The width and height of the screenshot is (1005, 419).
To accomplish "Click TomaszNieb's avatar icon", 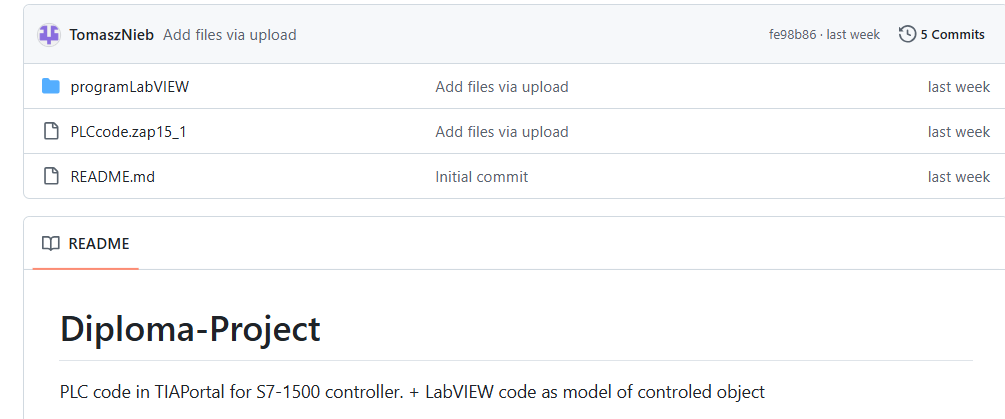I will coord(50,35).
